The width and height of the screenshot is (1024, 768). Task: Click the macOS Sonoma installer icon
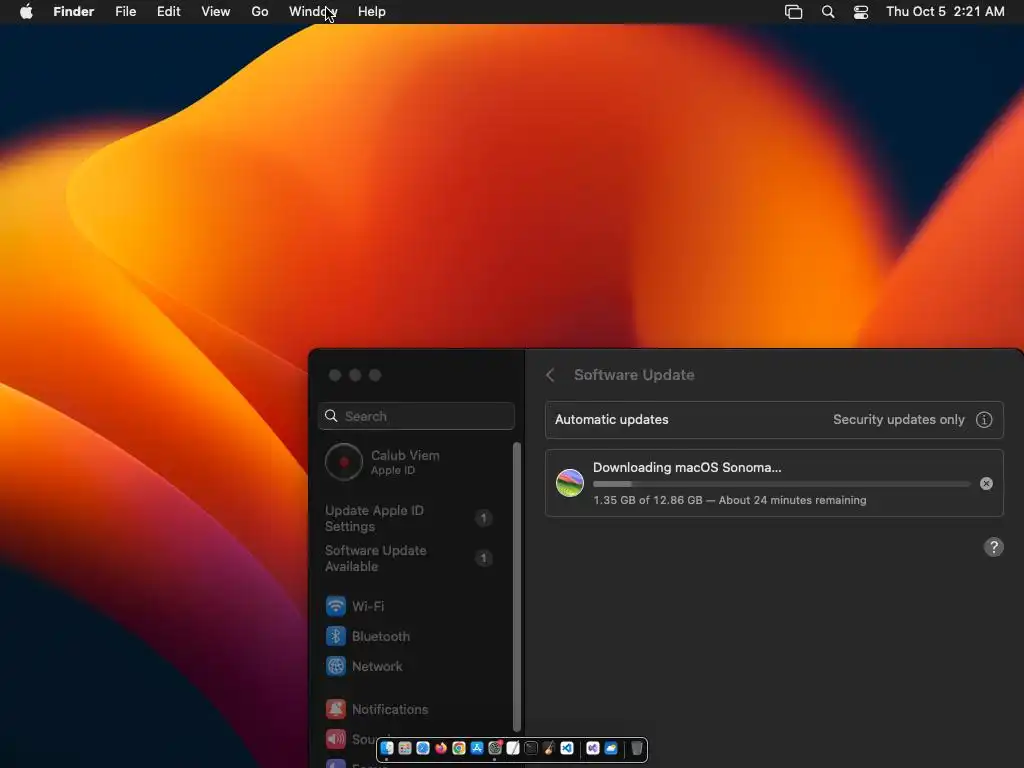[569, 483]
